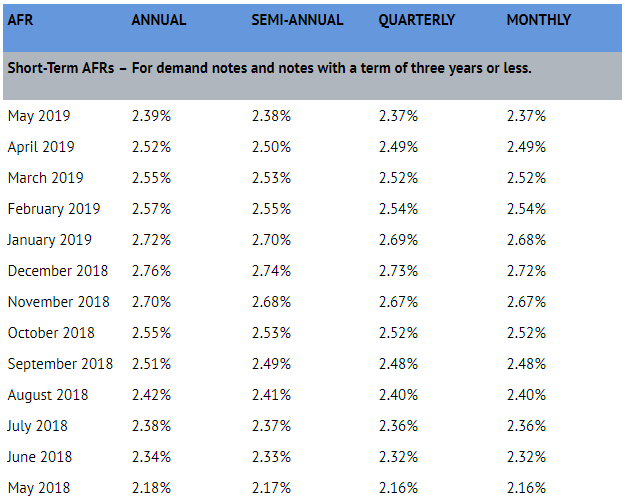Select the Short-Term AFRs section heading
The image size is (625, 503).
269,69
